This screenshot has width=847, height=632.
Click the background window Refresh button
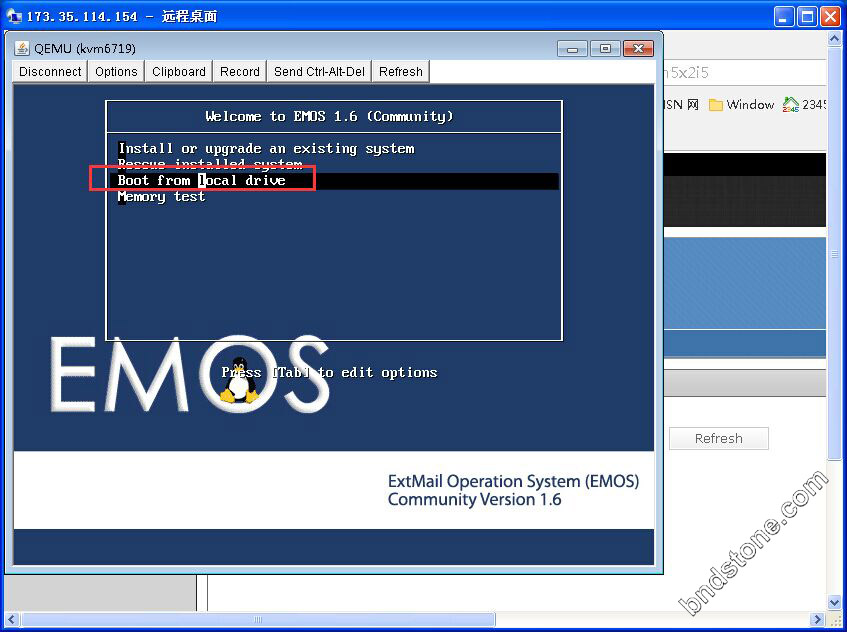(x=718, y=439)
